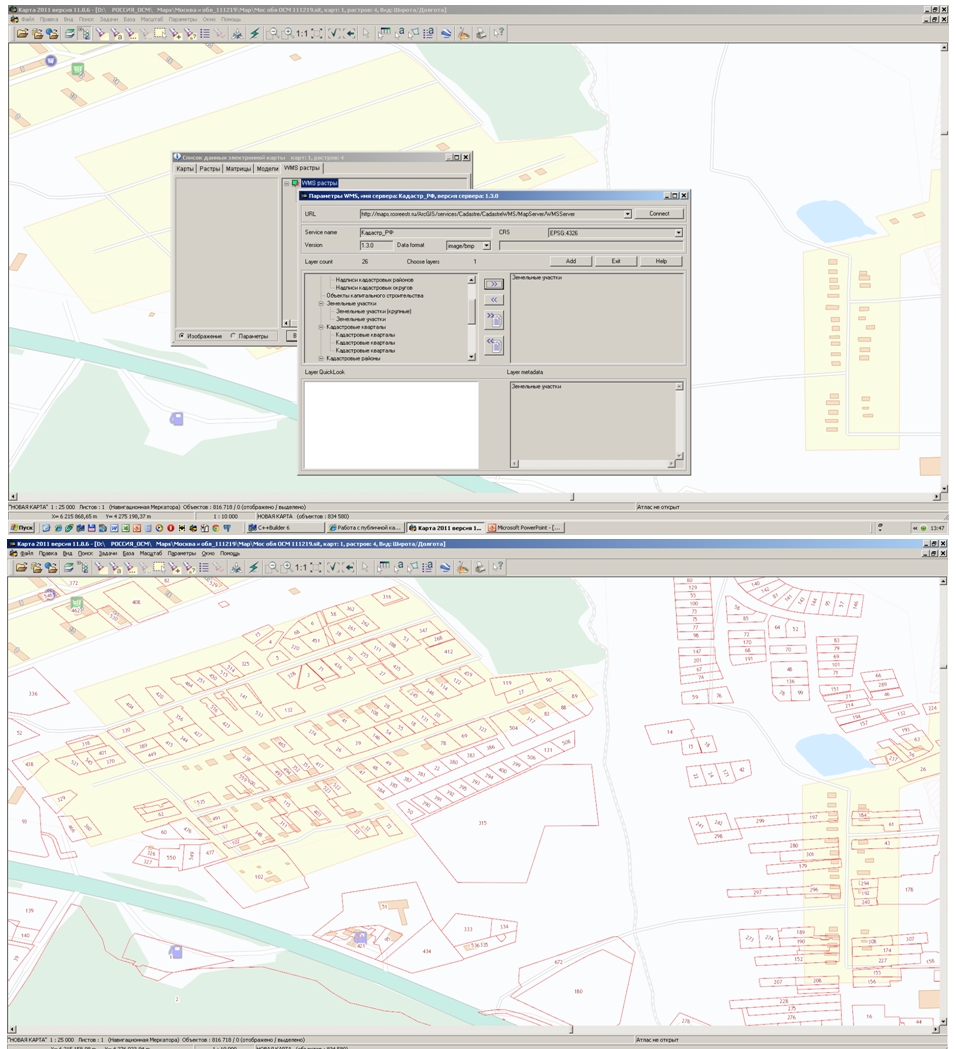956x1049 pixels.
Task: Collapse Земельные участки group in layer tree
Action: pos(321,304)
